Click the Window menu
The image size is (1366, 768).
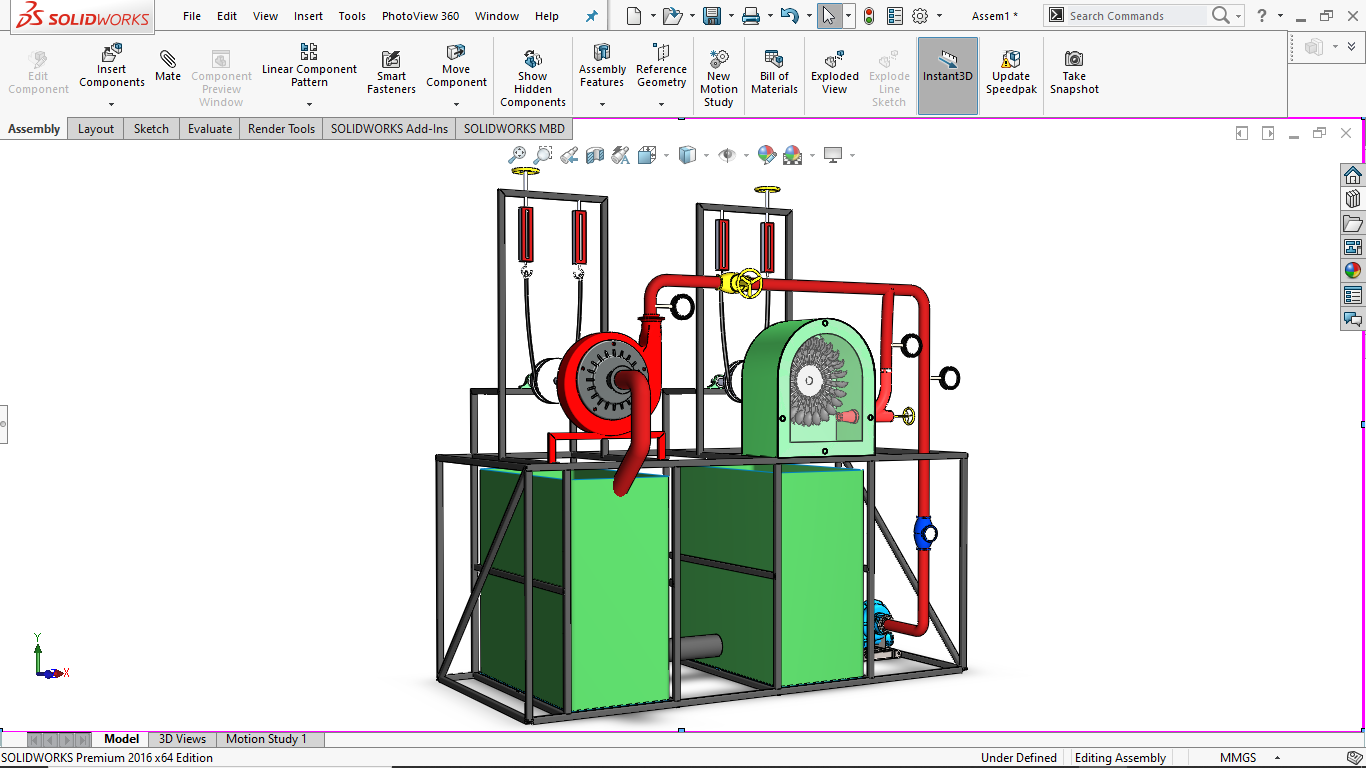(497, 16)
